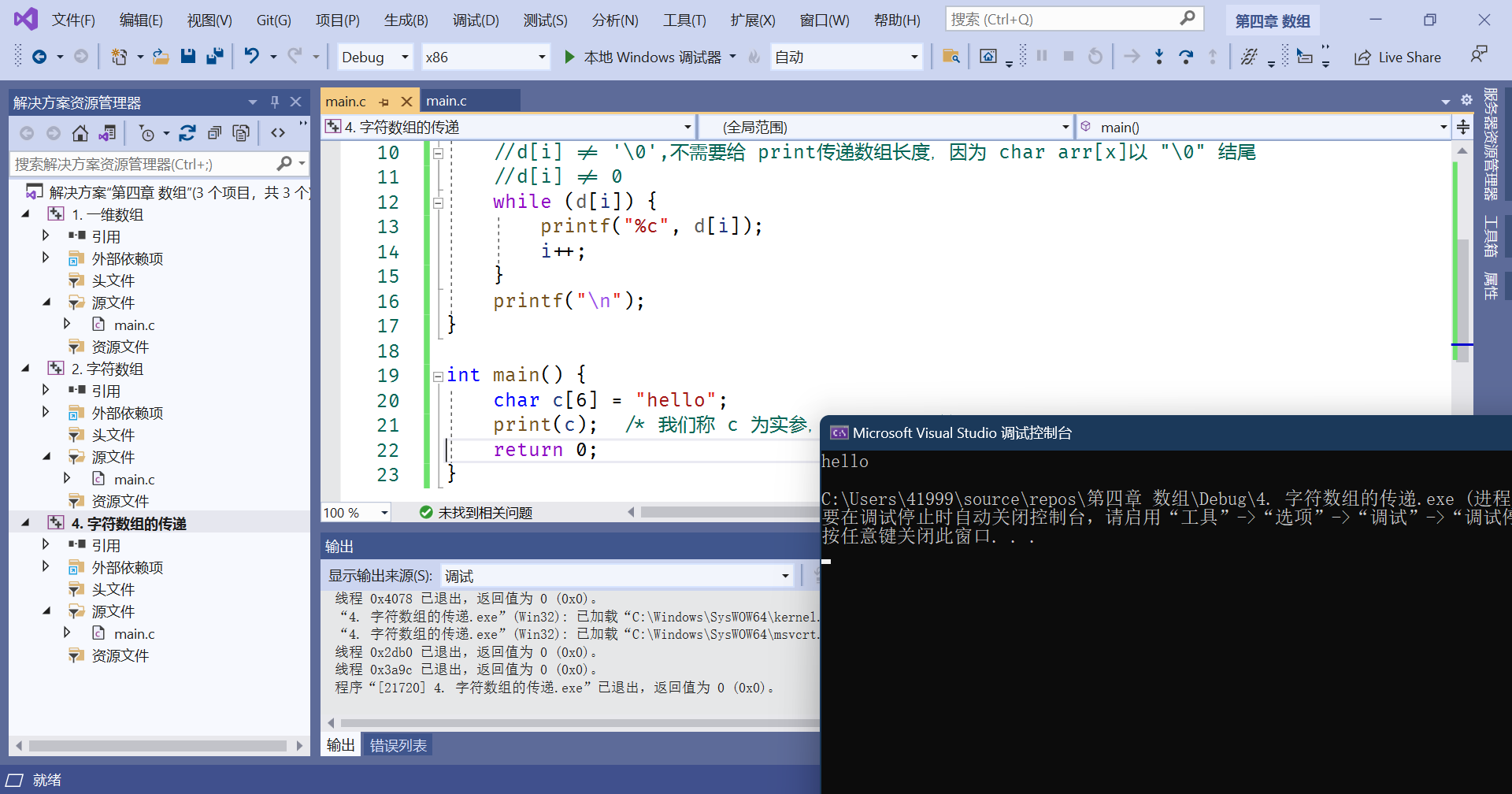Click the Step Into debug icon

[1158, 57]
